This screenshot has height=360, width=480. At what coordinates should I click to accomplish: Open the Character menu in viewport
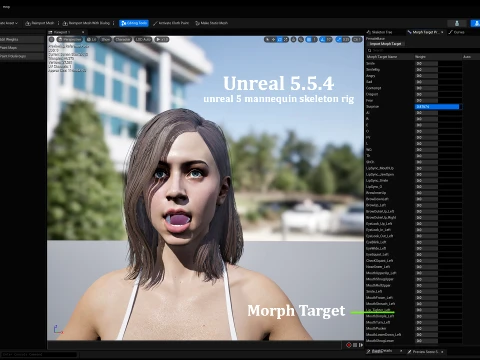pos(123,39)
